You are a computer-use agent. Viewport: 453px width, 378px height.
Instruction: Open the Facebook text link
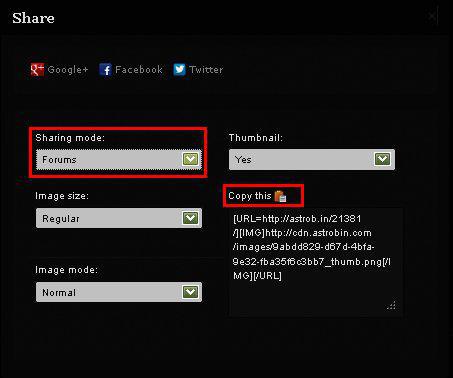139,70
